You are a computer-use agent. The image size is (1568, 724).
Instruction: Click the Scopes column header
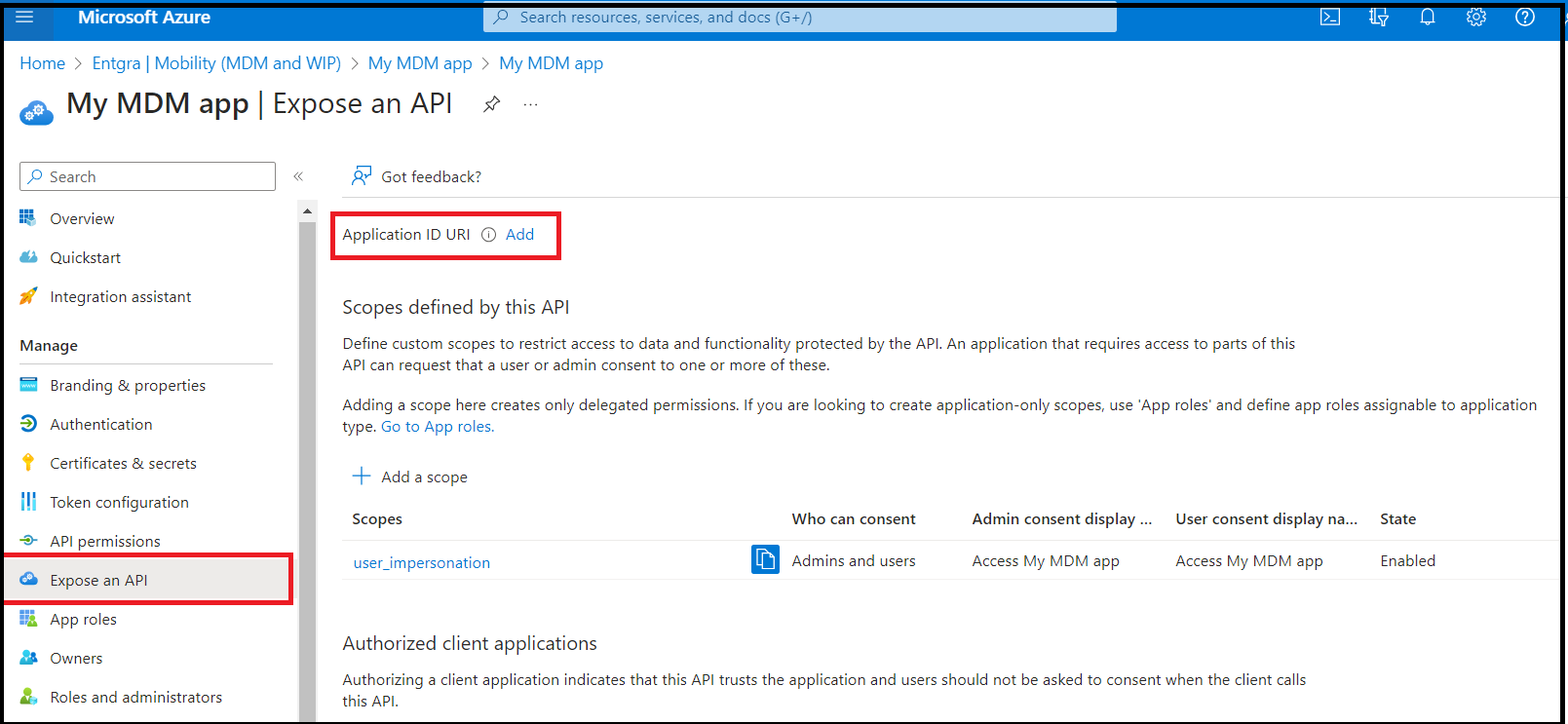(377, 519)
